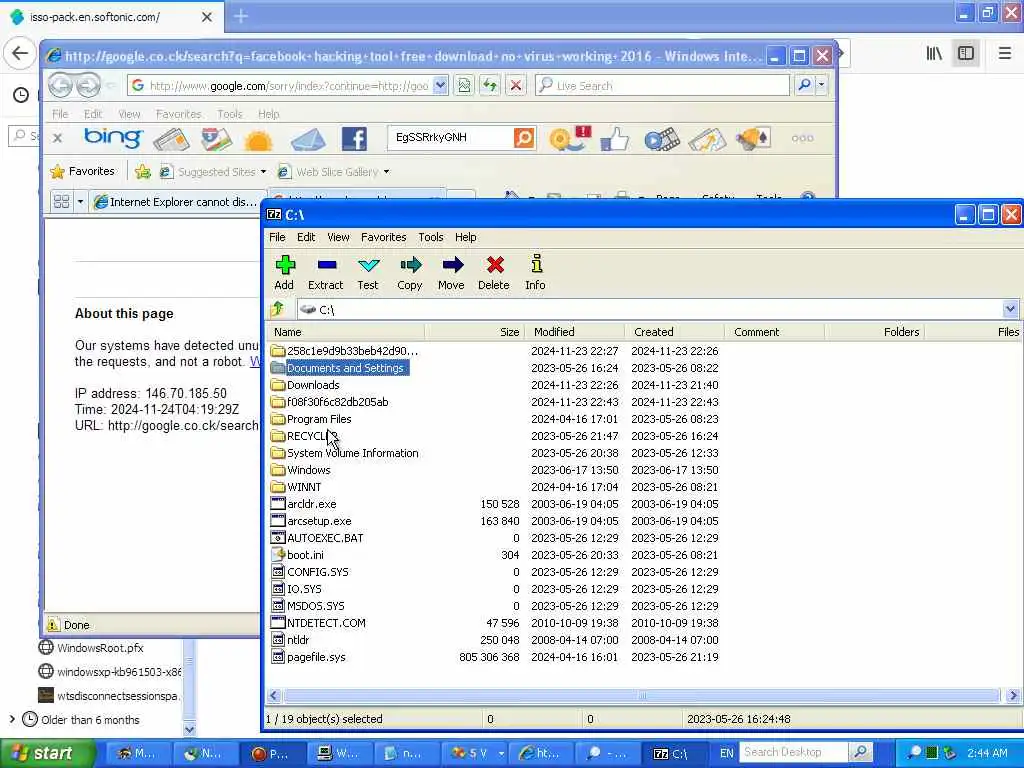Click the thumbs-up icon in the Bing toolbar

[615, 138]
